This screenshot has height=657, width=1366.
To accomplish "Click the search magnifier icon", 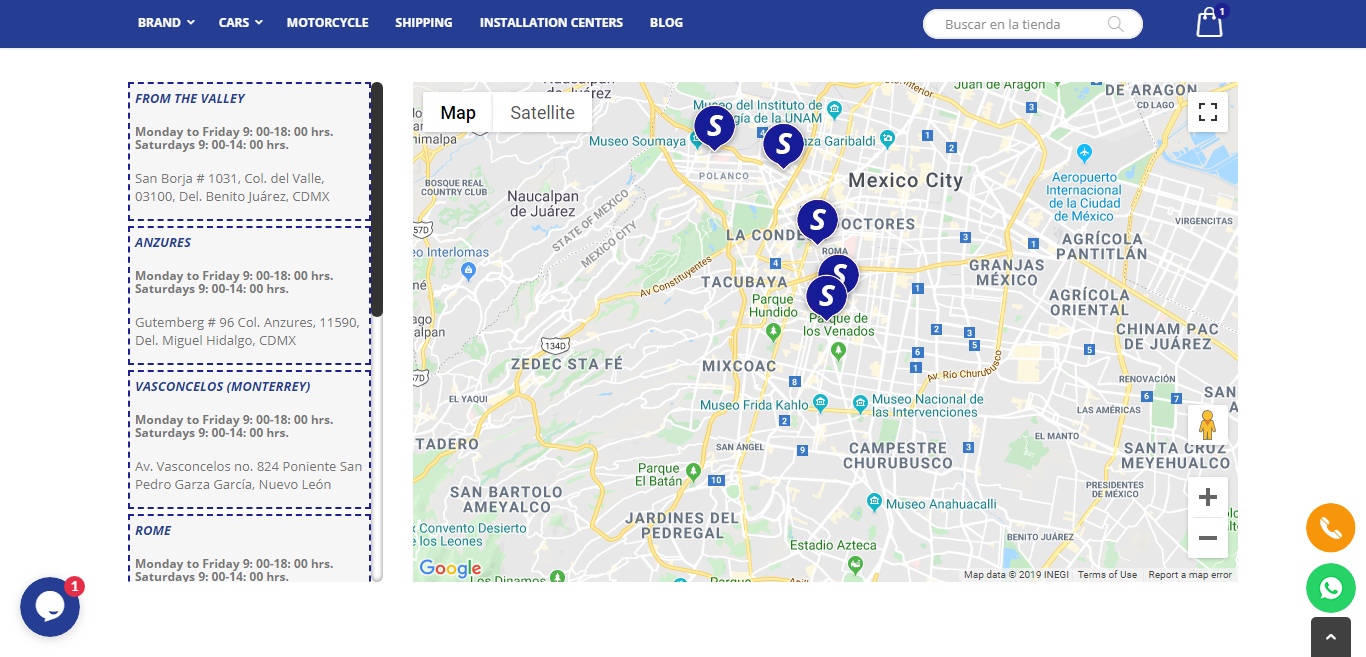I will [1116, 24].
